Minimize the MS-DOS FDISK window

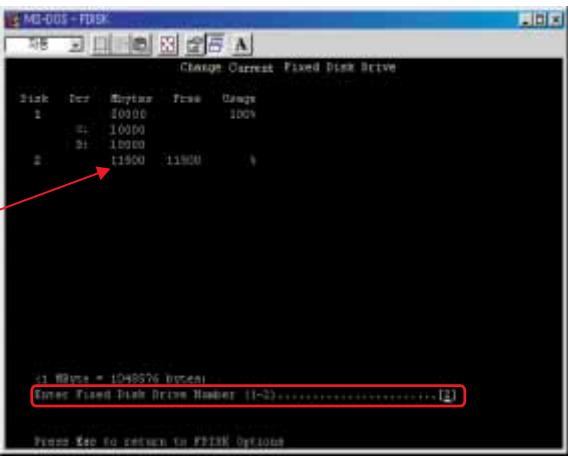click(x=526, y=20)
